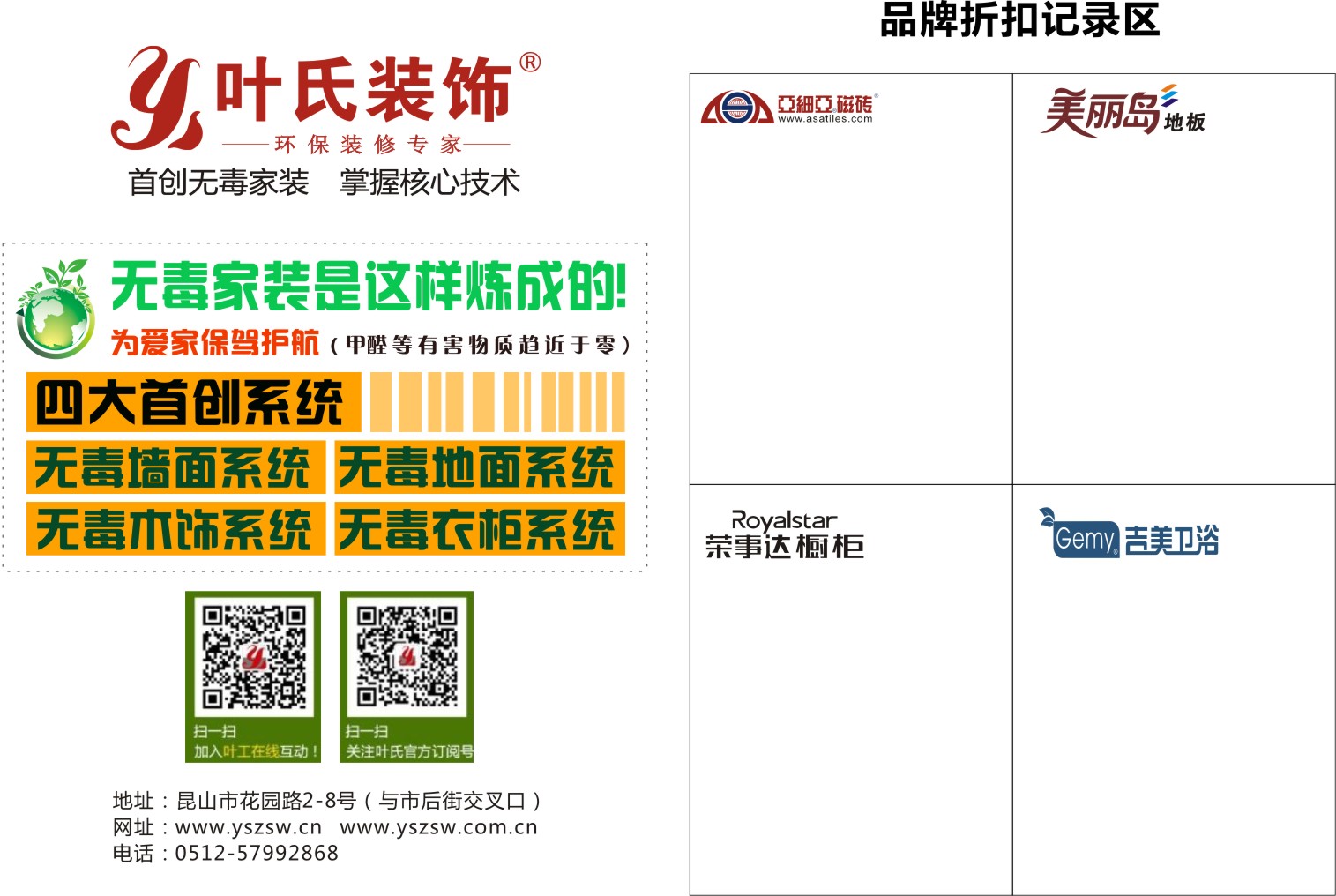The height and width of the screenshot is (896, 1336).
Task: Click the 叶氏装饰 brand title
Action: click(363, 89)
